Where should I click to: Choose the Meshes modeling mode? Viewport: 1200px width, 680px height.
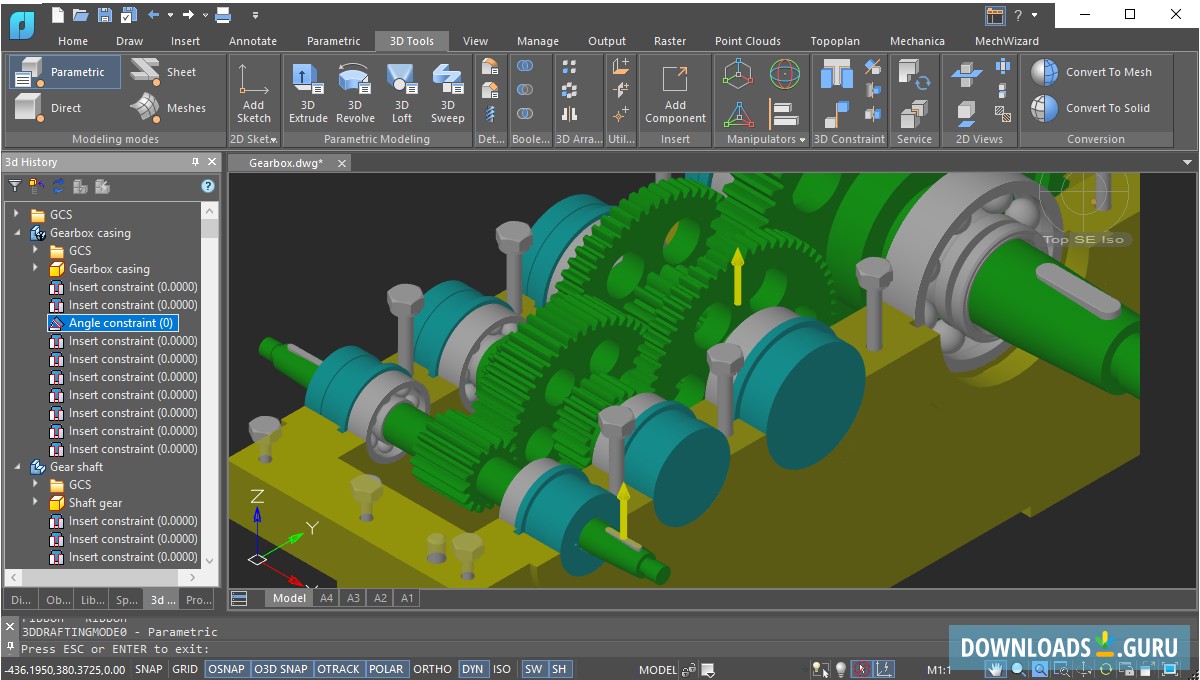coord(167,107)
